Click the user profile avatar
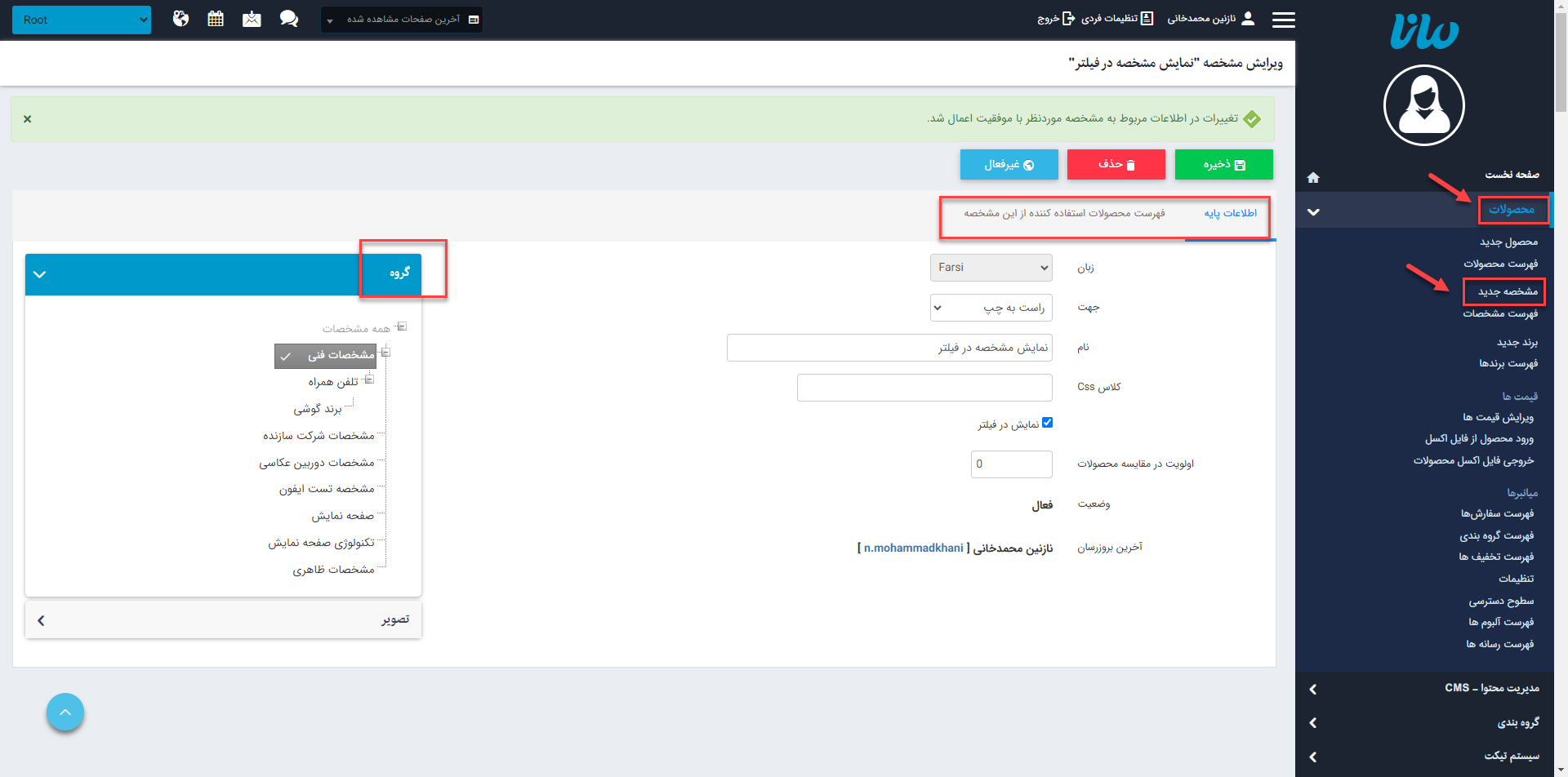The height and width of the screenshot is (777, 1568). 1423,105
